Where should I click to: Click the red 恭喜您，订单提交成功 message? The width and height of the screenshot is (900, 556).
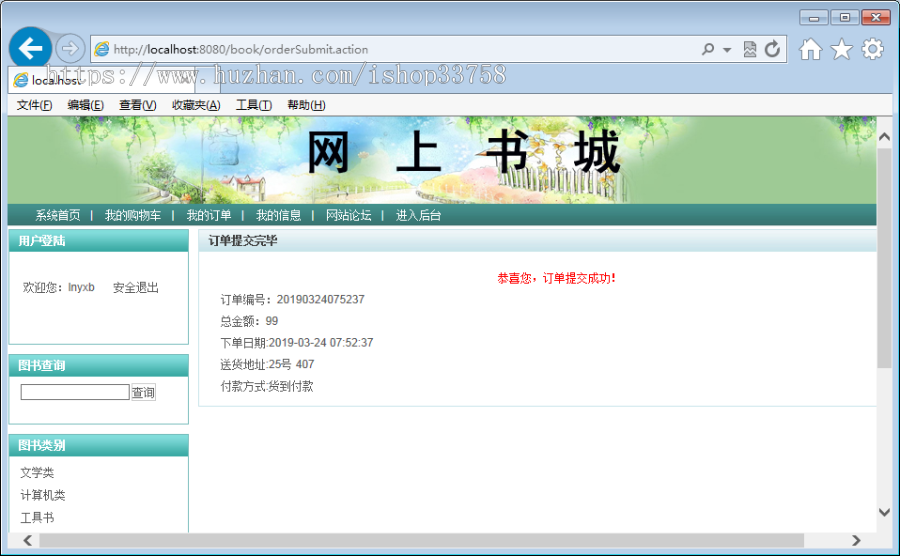[556, 278]
